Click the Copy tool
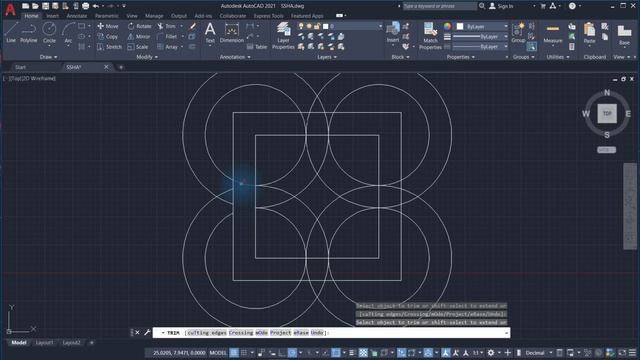 [108, 36]
